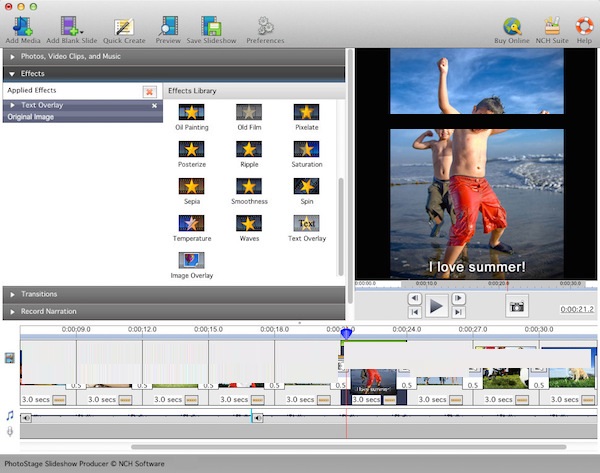Select the Sepia effect icon
Image resolution: width=600 pixels, height=473 pixels.
192,186
